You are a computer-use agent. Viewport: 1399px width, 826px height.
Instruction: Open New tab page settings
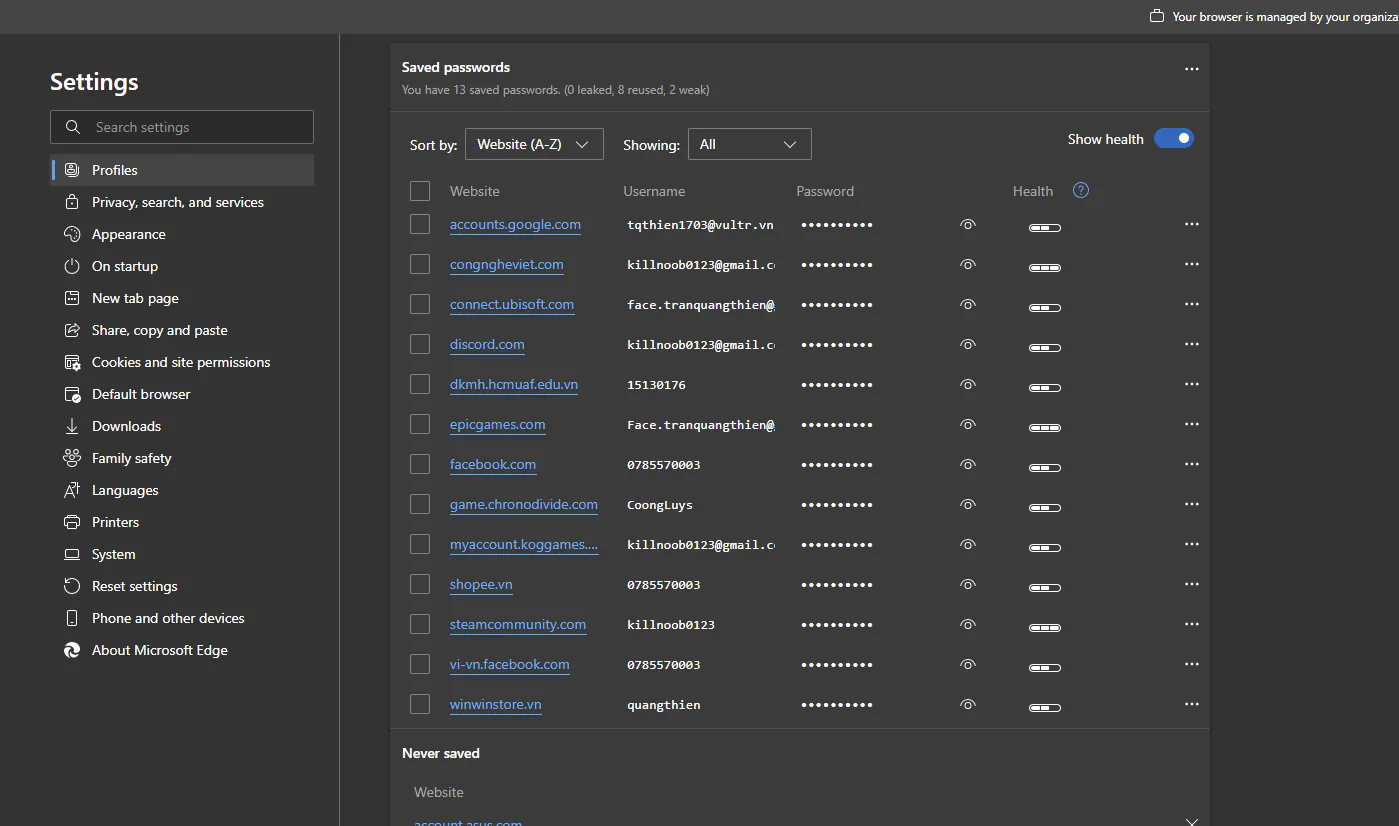tap(183, 298)
